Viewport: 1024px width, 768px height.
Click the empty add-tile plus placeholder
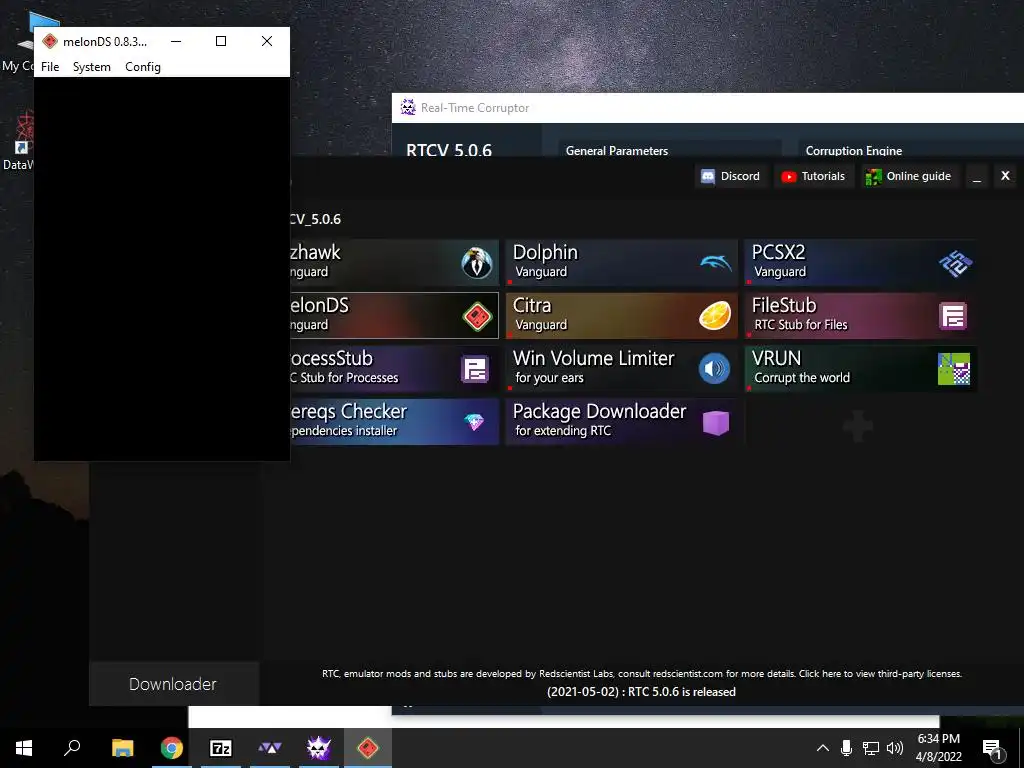[x=858, y=426]
